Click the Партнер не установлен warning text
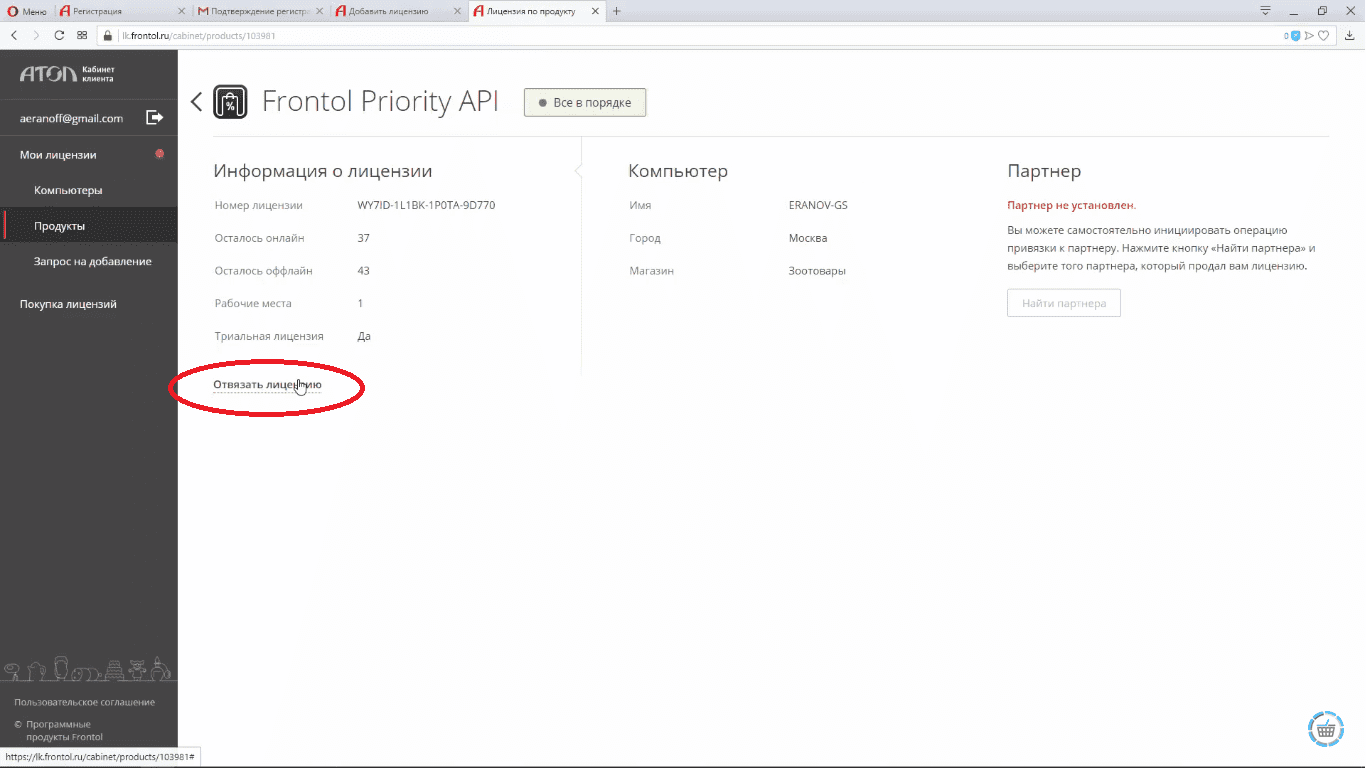This screenshot has height=768, width=1366. point(1071,205)
